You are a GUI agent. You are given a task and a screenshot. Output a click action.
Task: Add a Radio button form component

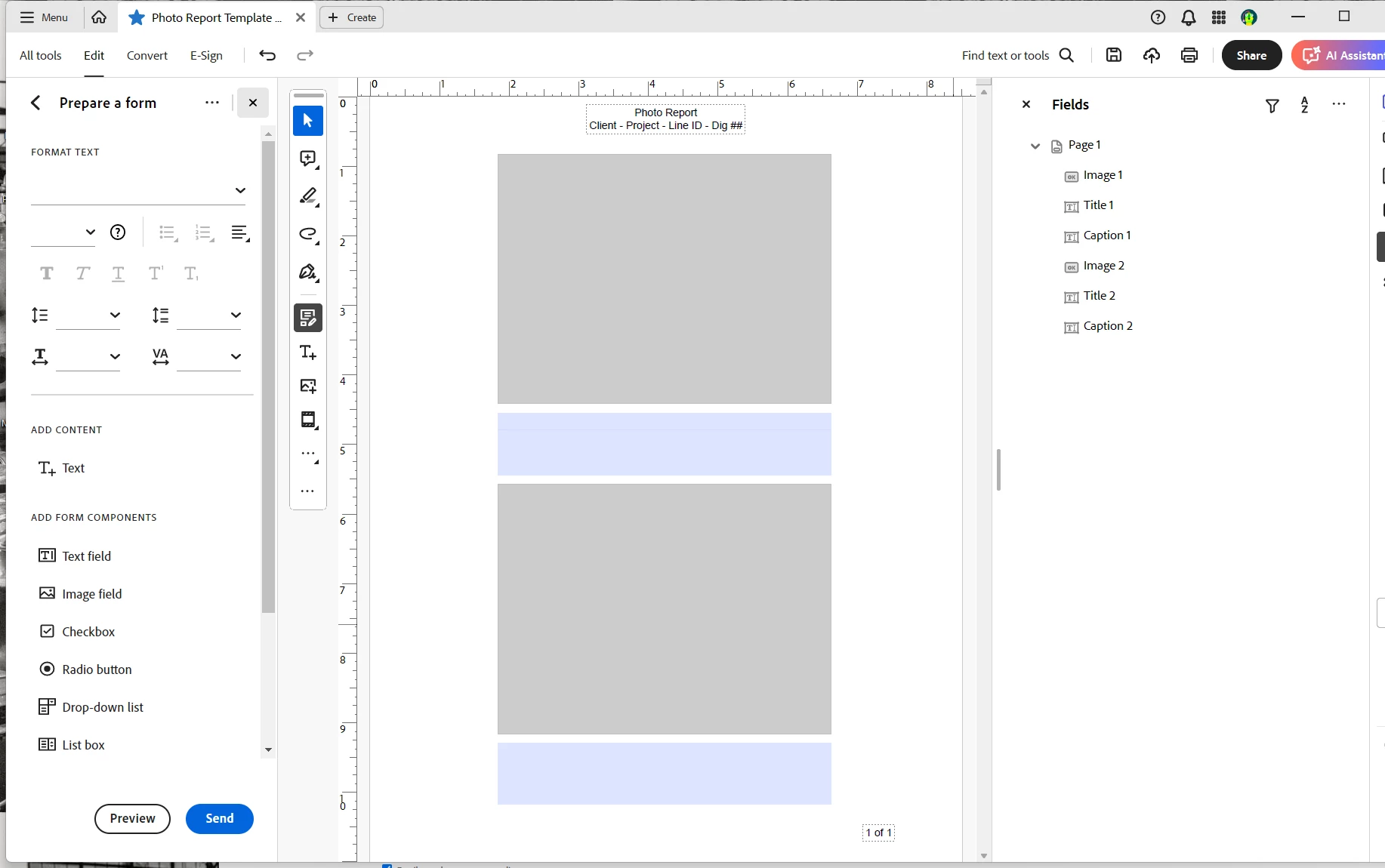(85, 669)
